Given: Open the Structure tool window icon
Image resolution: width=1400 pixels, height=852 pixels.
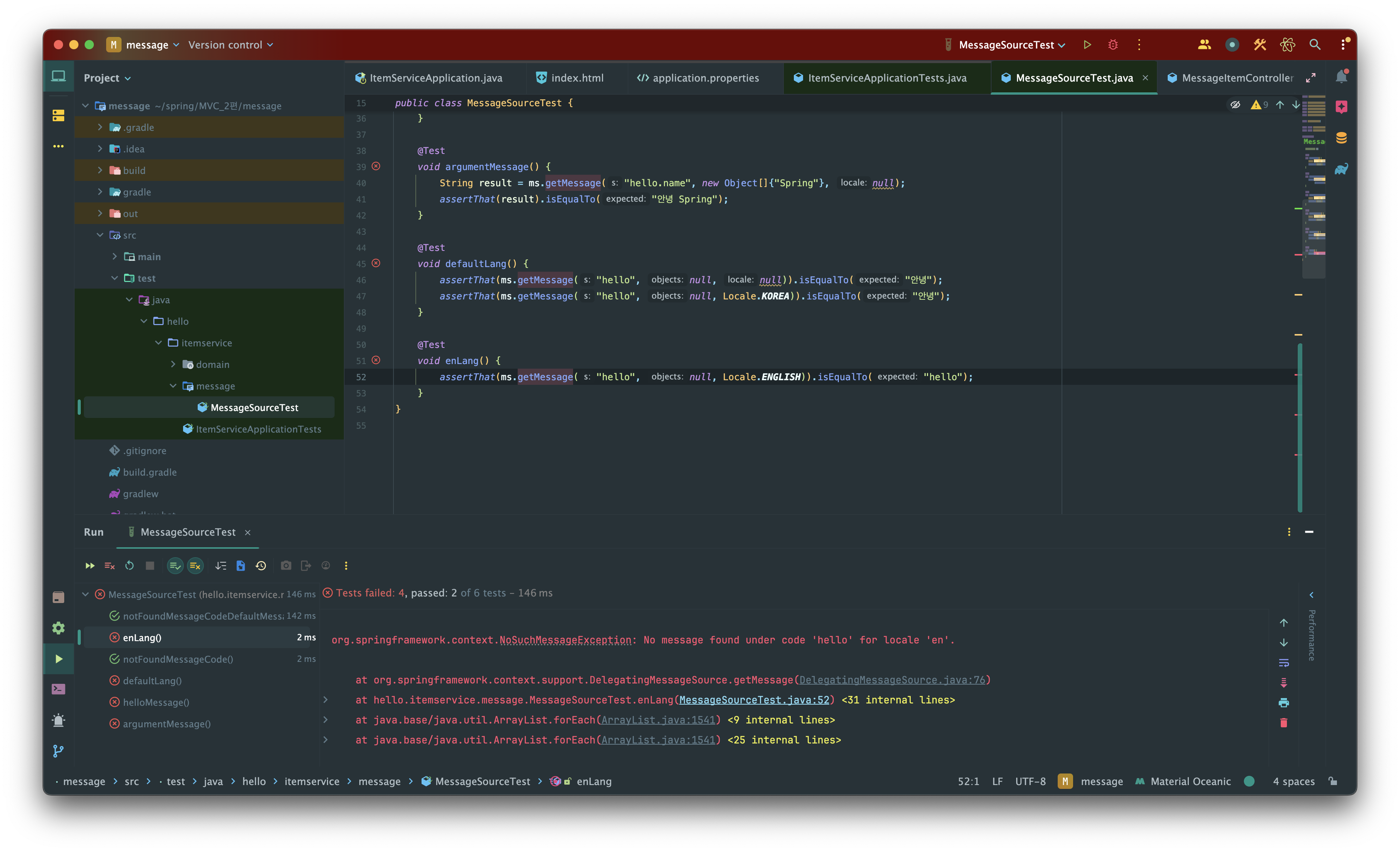Looking at the screenshot, I should coord(58,115).
